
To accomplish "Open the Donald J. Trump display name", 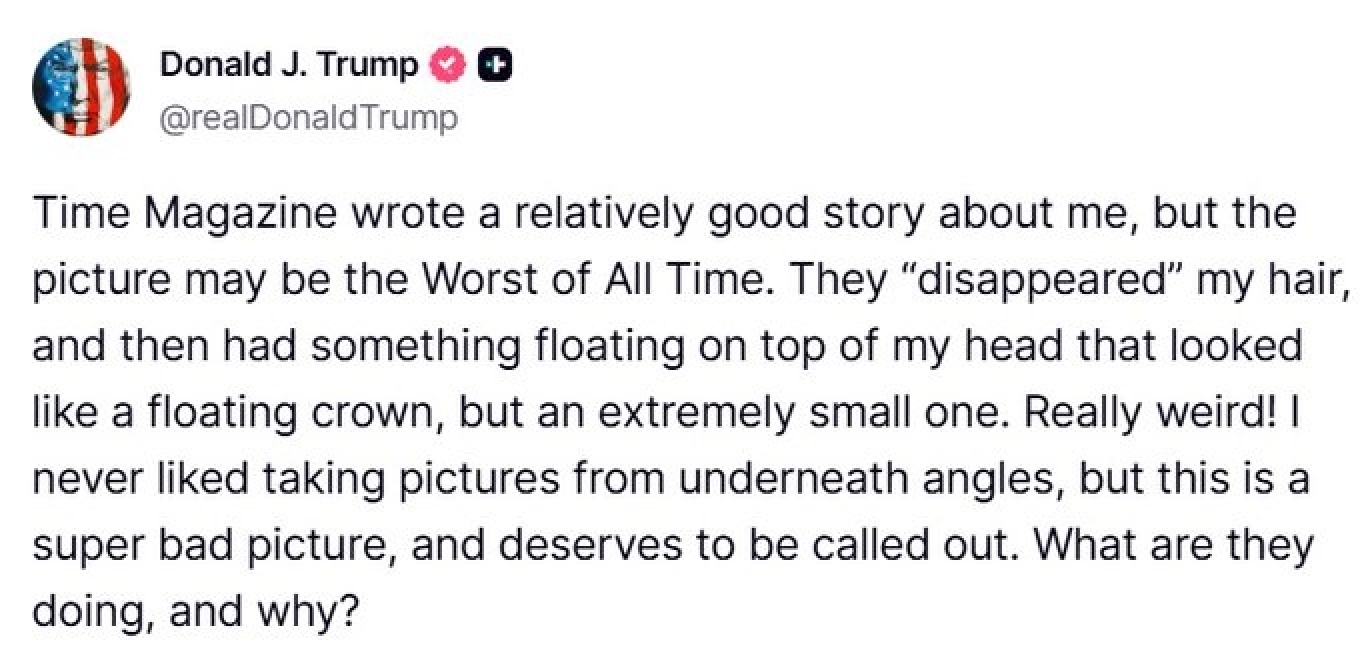I will click(288, 66).
